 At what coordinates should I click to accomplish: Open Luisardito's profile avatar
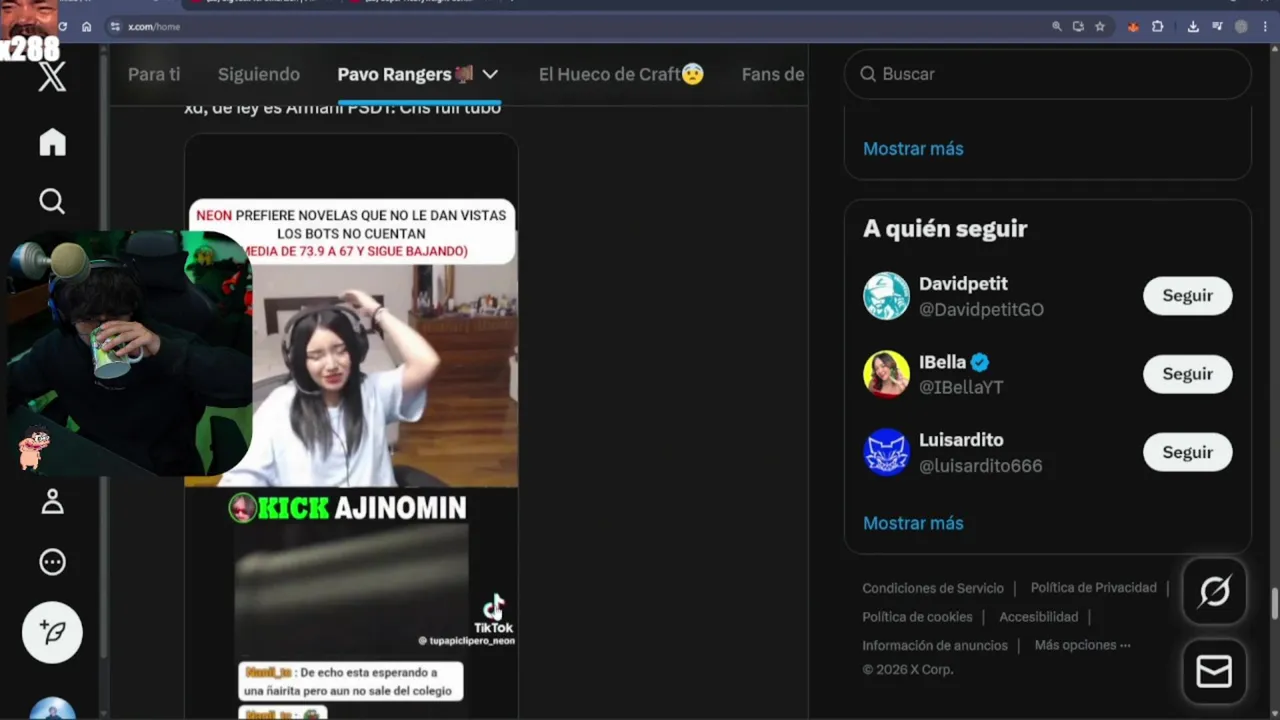pos(886,452)
